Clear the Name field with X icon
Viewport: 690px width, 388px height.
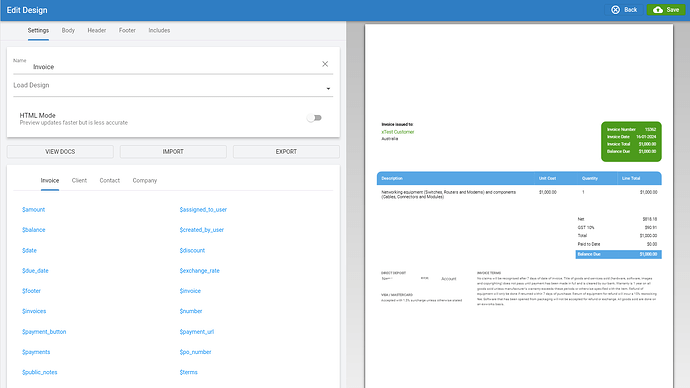(x=325, y=64)
